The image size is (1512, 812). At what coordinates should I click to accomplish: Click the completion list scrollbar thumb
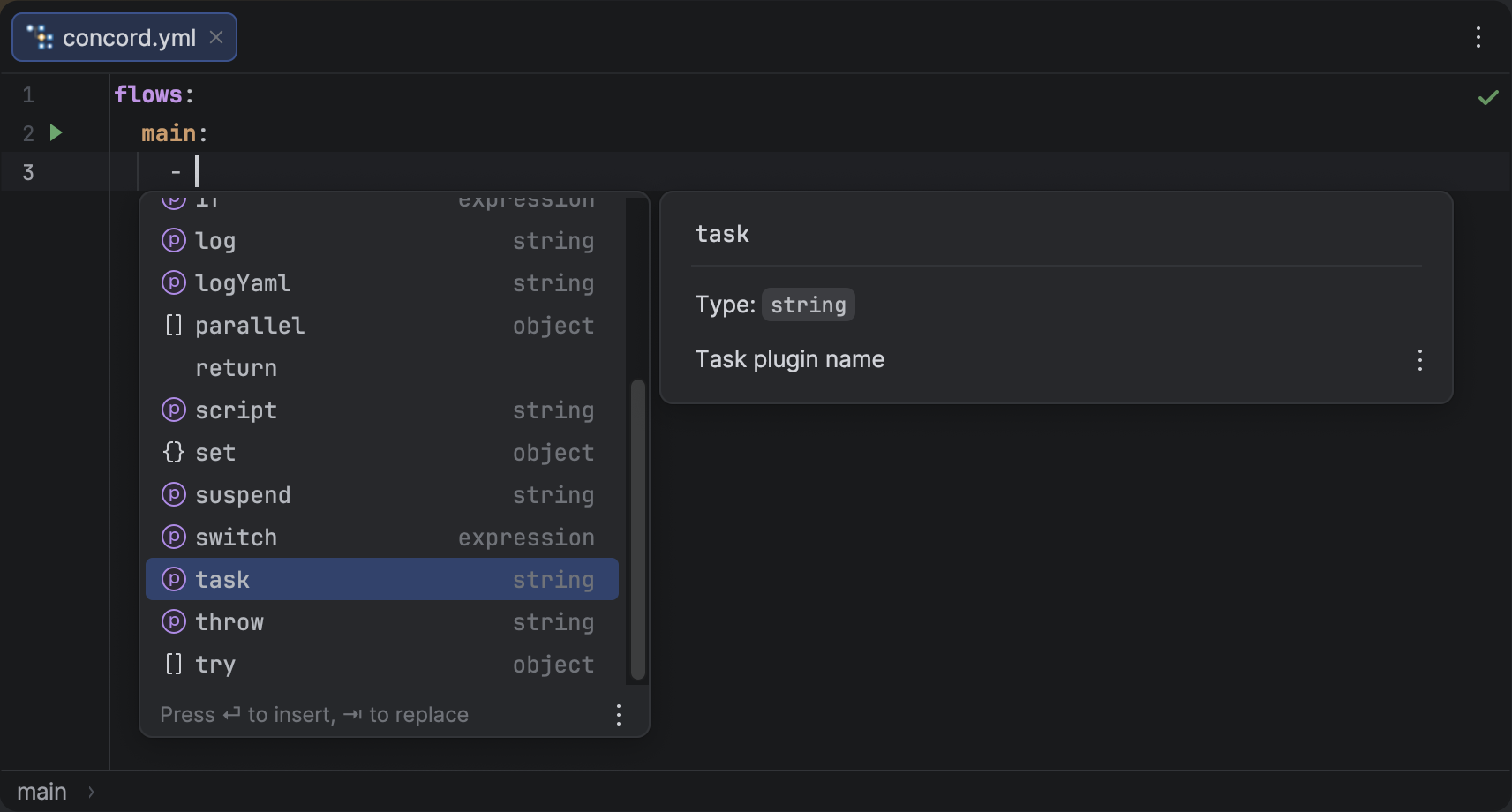[637, 530]
